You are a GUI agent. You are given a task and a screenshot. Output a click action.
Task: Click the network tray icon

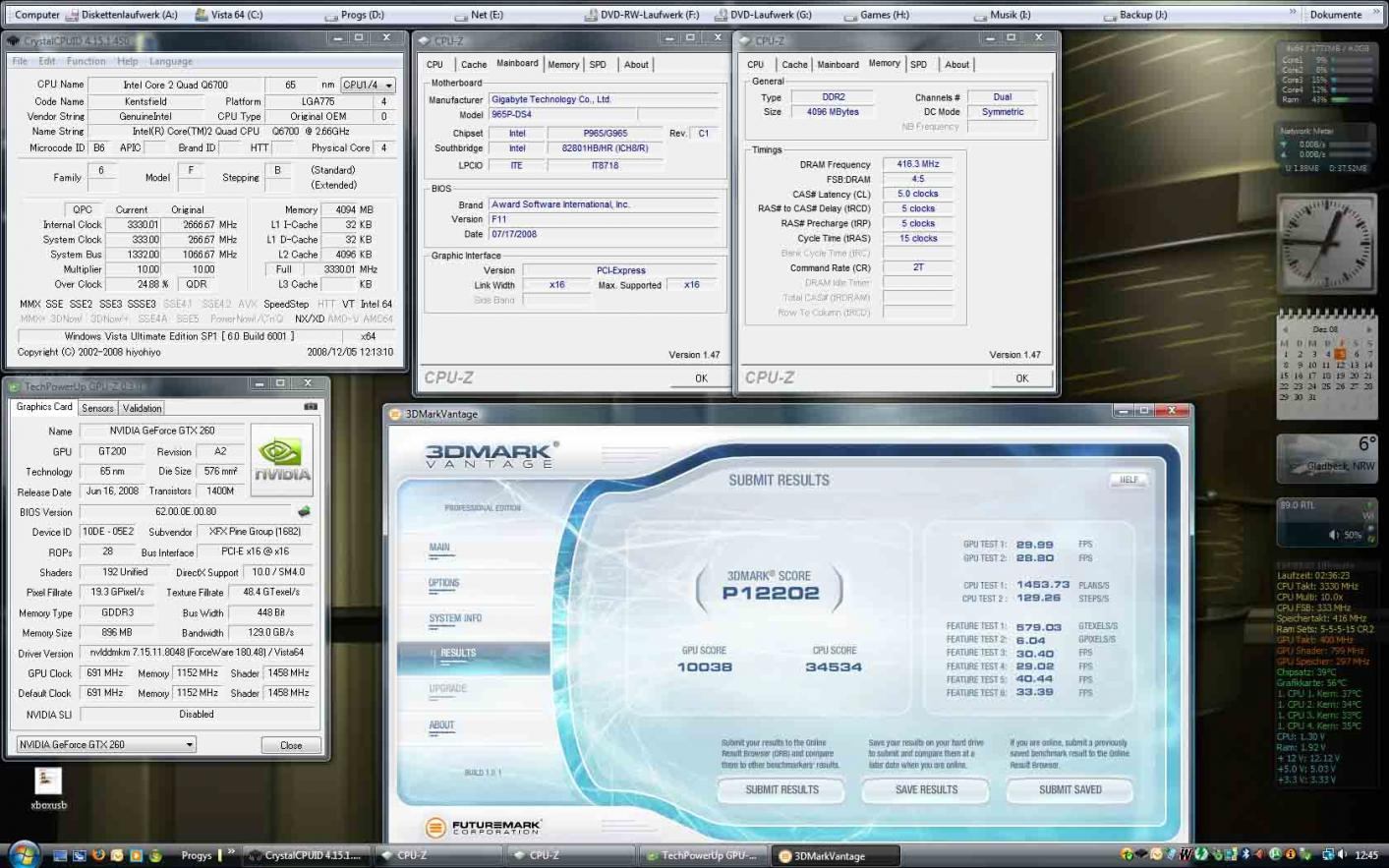click(1328, 854)
